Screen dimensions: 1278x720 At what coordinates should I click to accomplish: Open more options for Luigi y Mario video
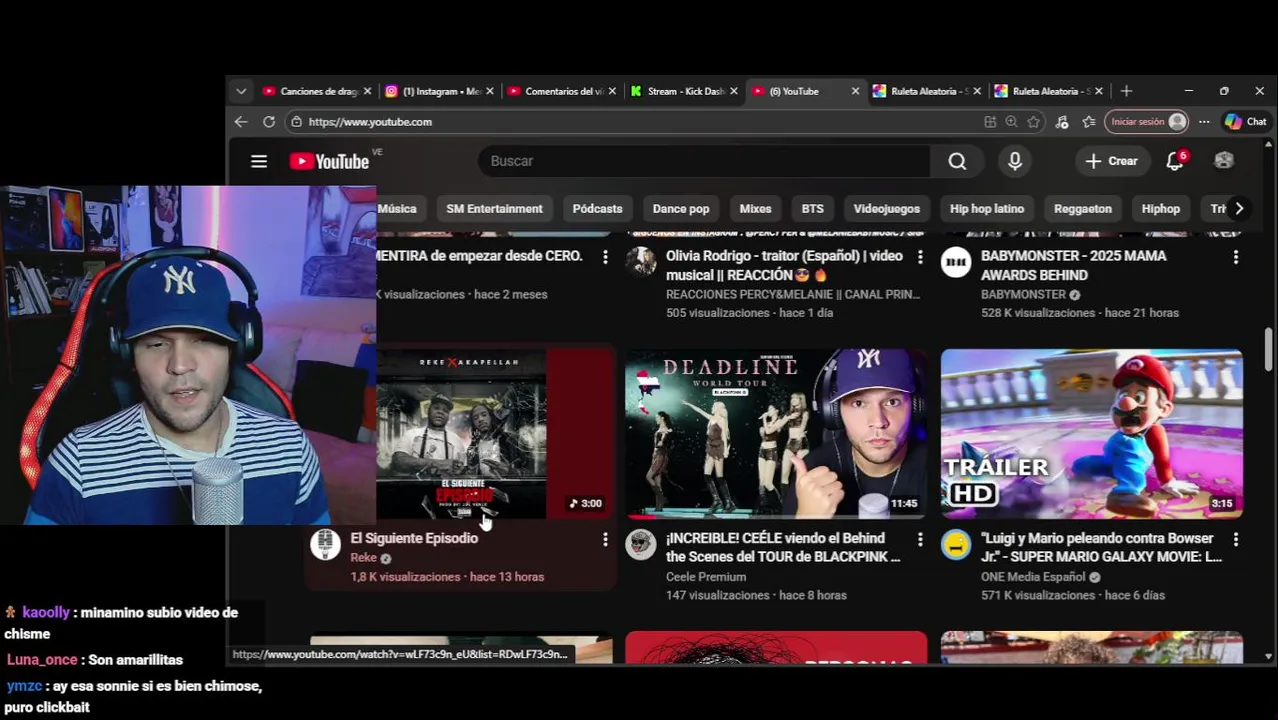point(1236,539)
